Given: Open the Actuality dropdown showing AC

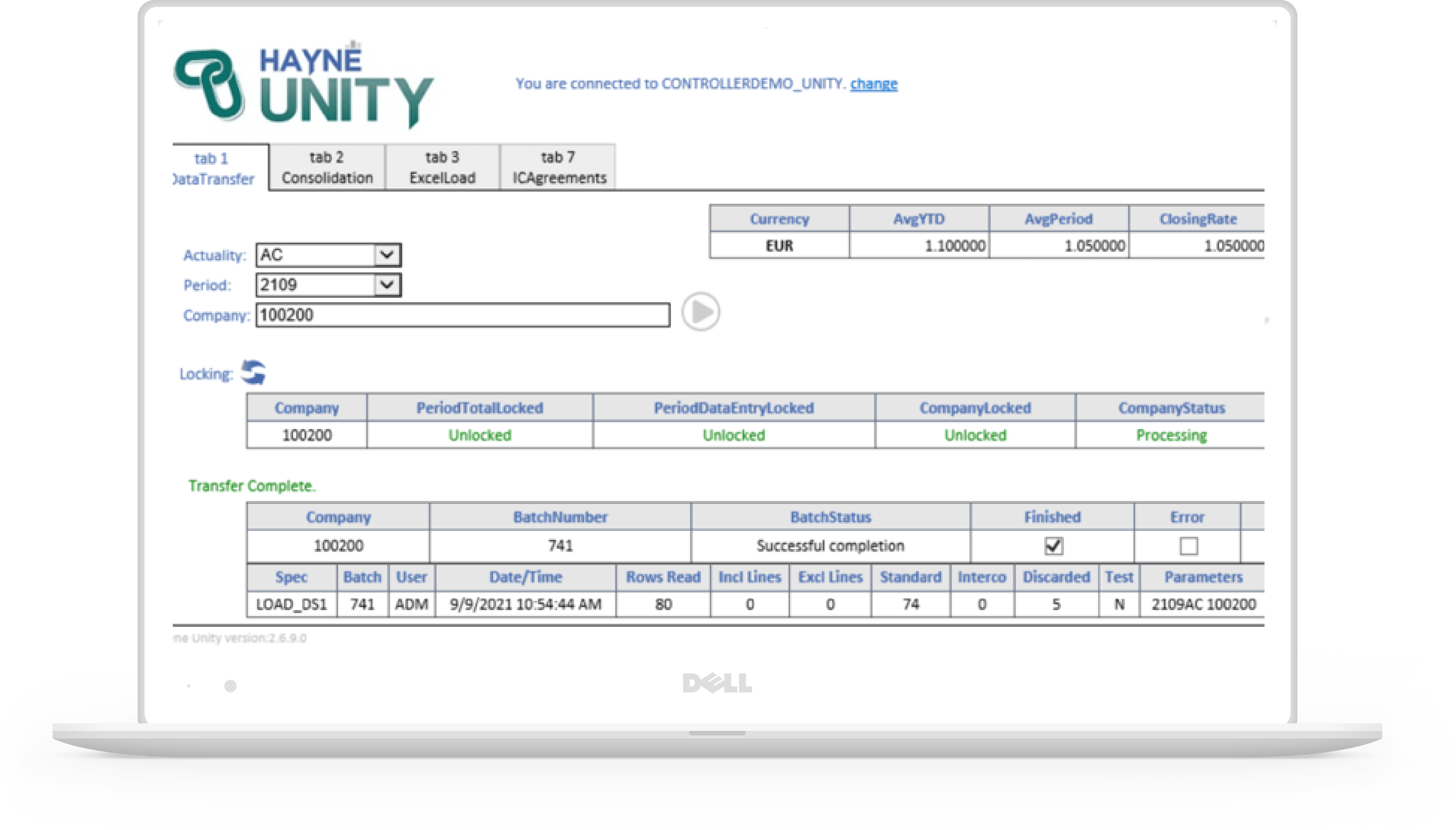Looking at the screenshot, I should [329, 255].
